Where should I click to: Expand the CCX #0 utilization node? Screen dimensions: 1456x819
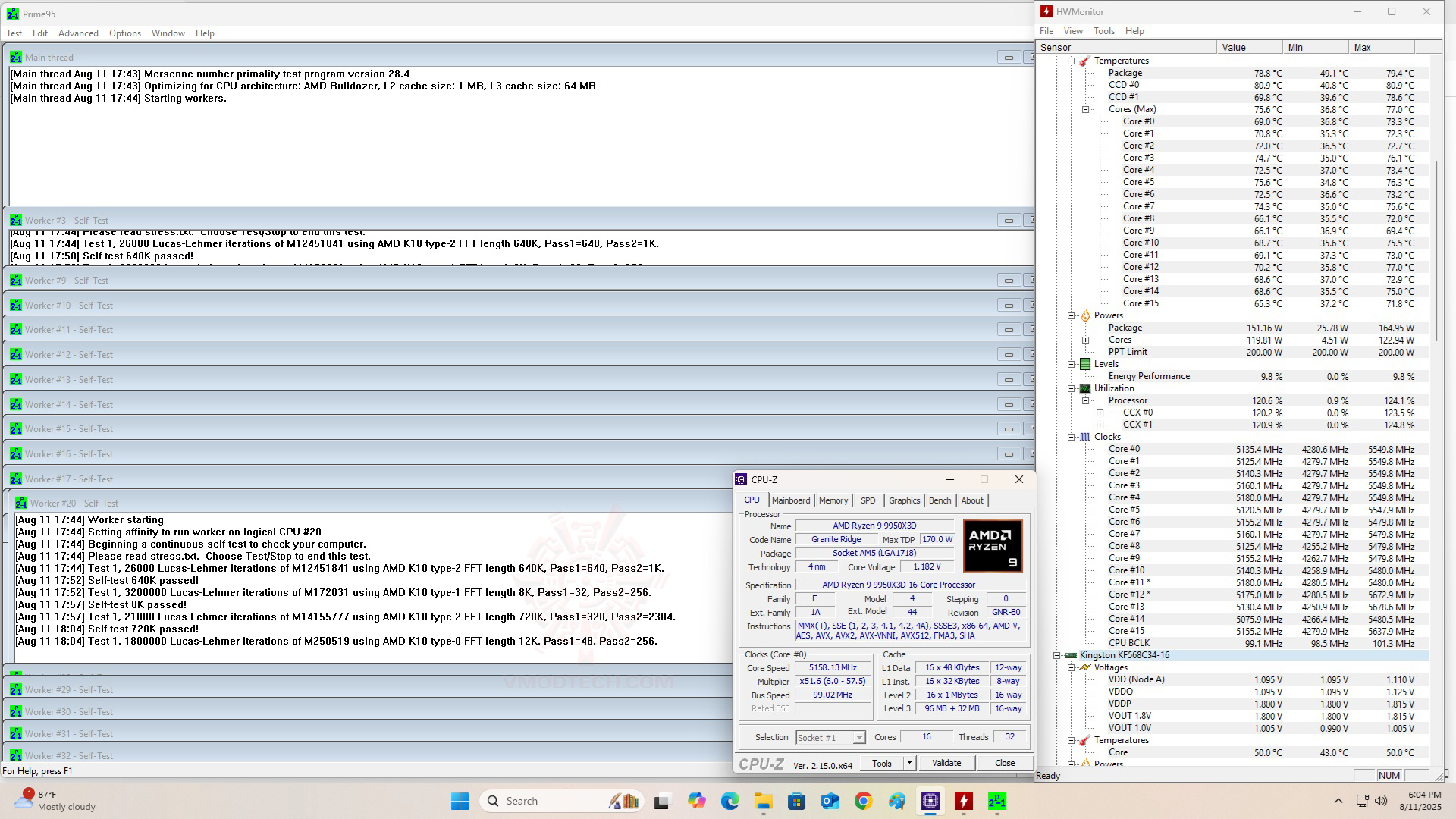[1100, 413]
